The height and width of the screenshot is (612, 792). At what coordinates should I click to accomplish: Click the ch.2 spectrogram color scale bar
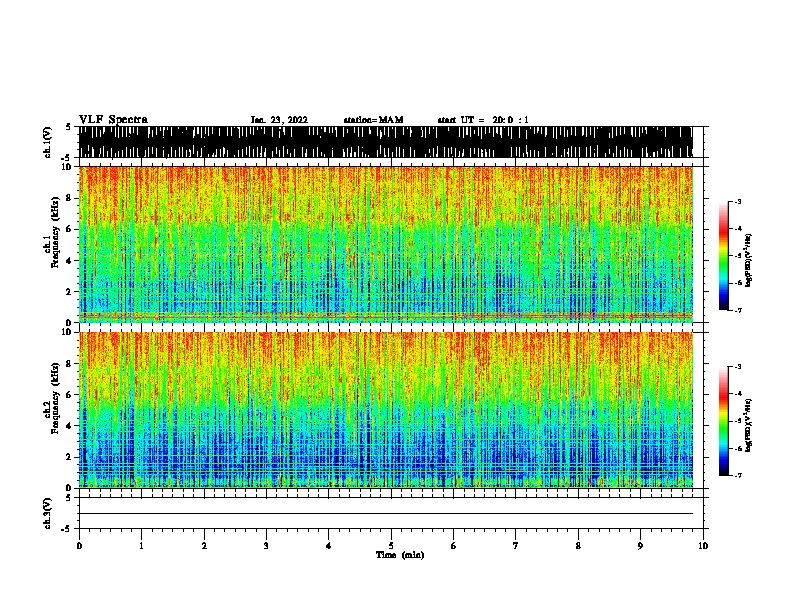723,421
